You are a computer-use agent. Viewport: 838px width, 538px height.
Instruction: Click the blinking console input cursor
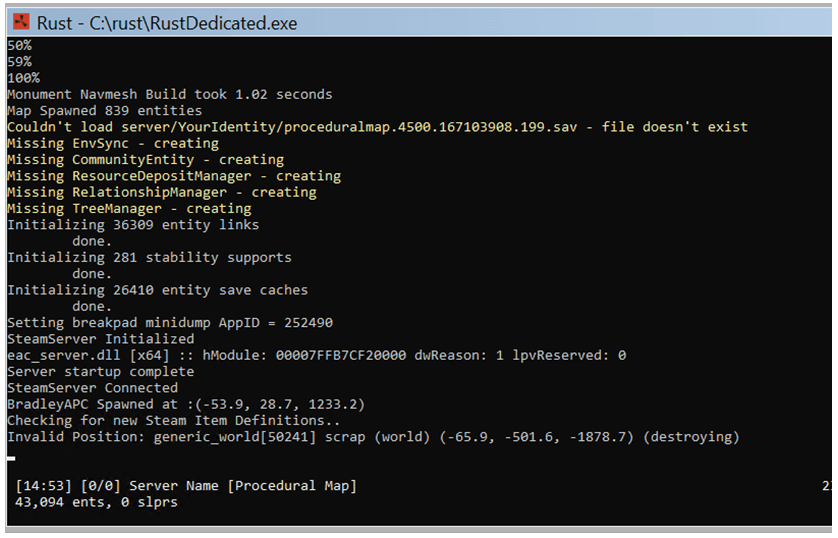[x=11, y=458]
